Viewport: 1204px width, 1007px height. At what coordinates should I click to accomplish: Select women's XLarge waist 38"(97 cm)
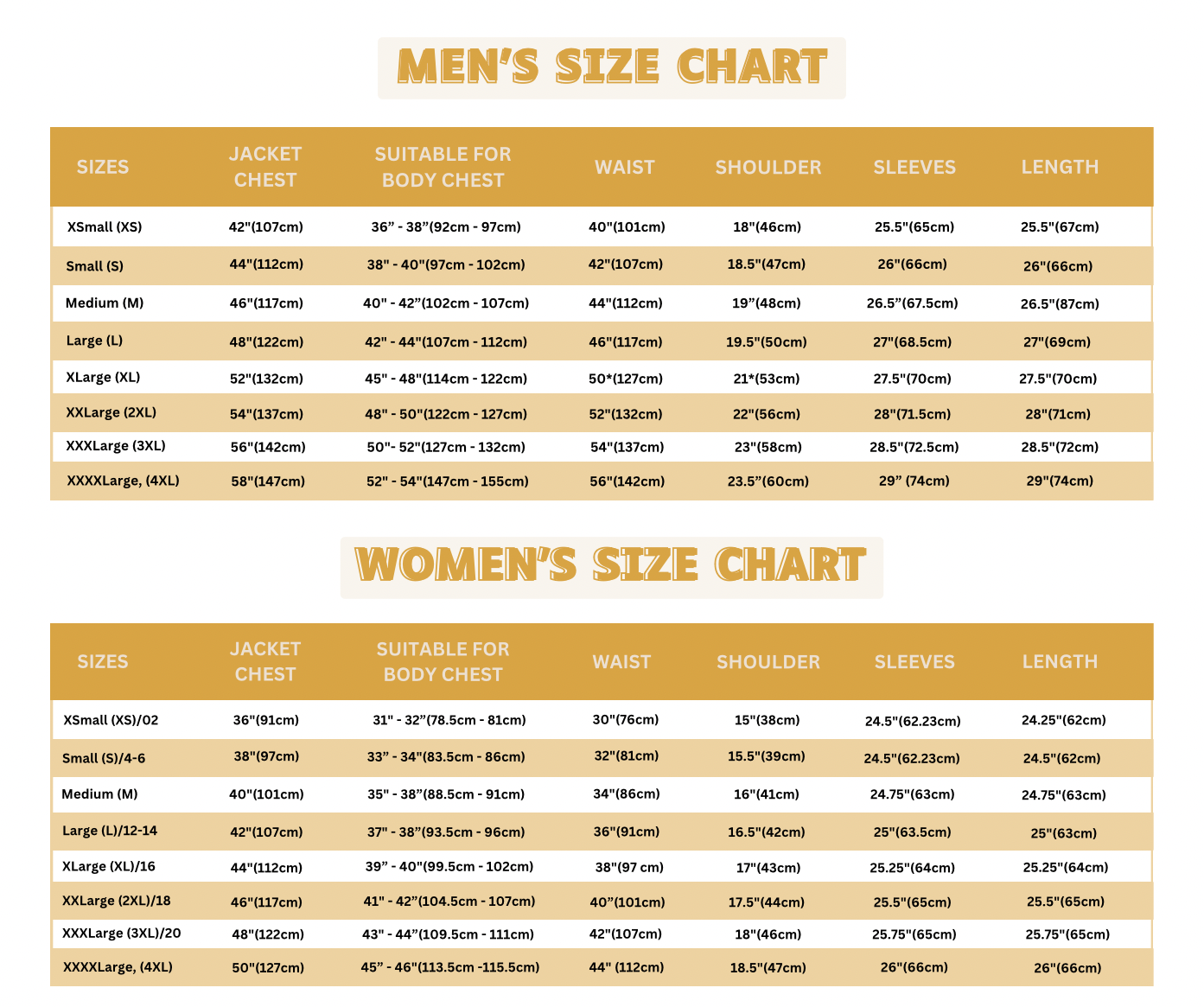tap(629, 867)
